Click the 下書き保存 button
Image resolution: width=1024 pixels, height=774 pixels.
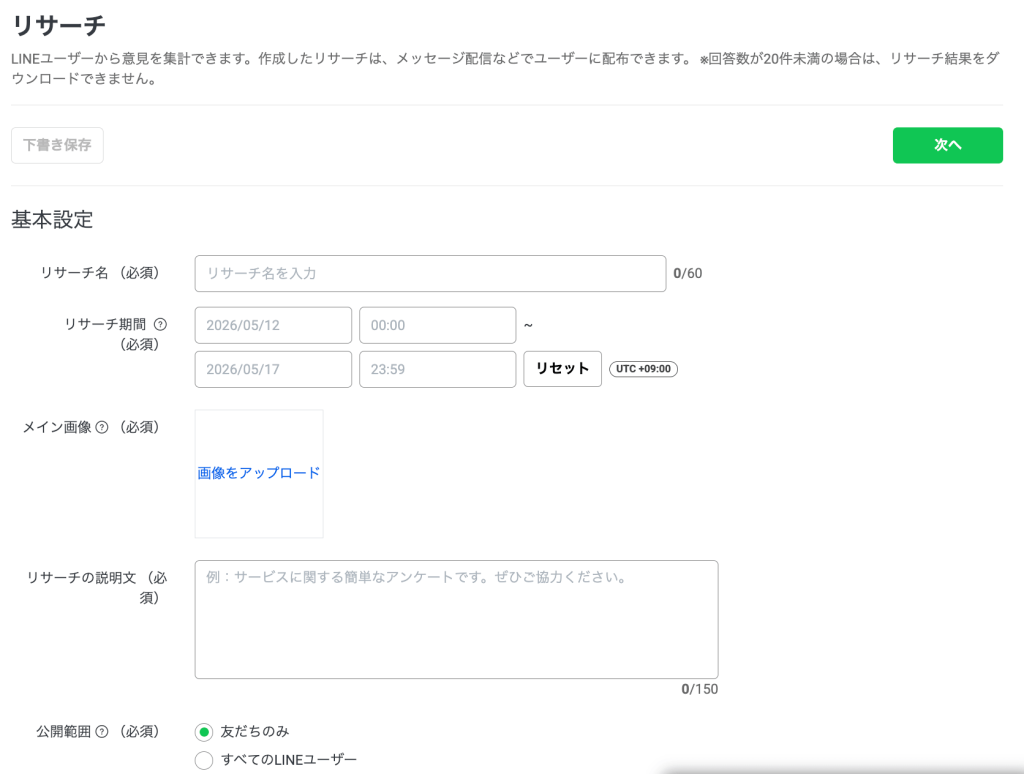[x=57, y=145]
